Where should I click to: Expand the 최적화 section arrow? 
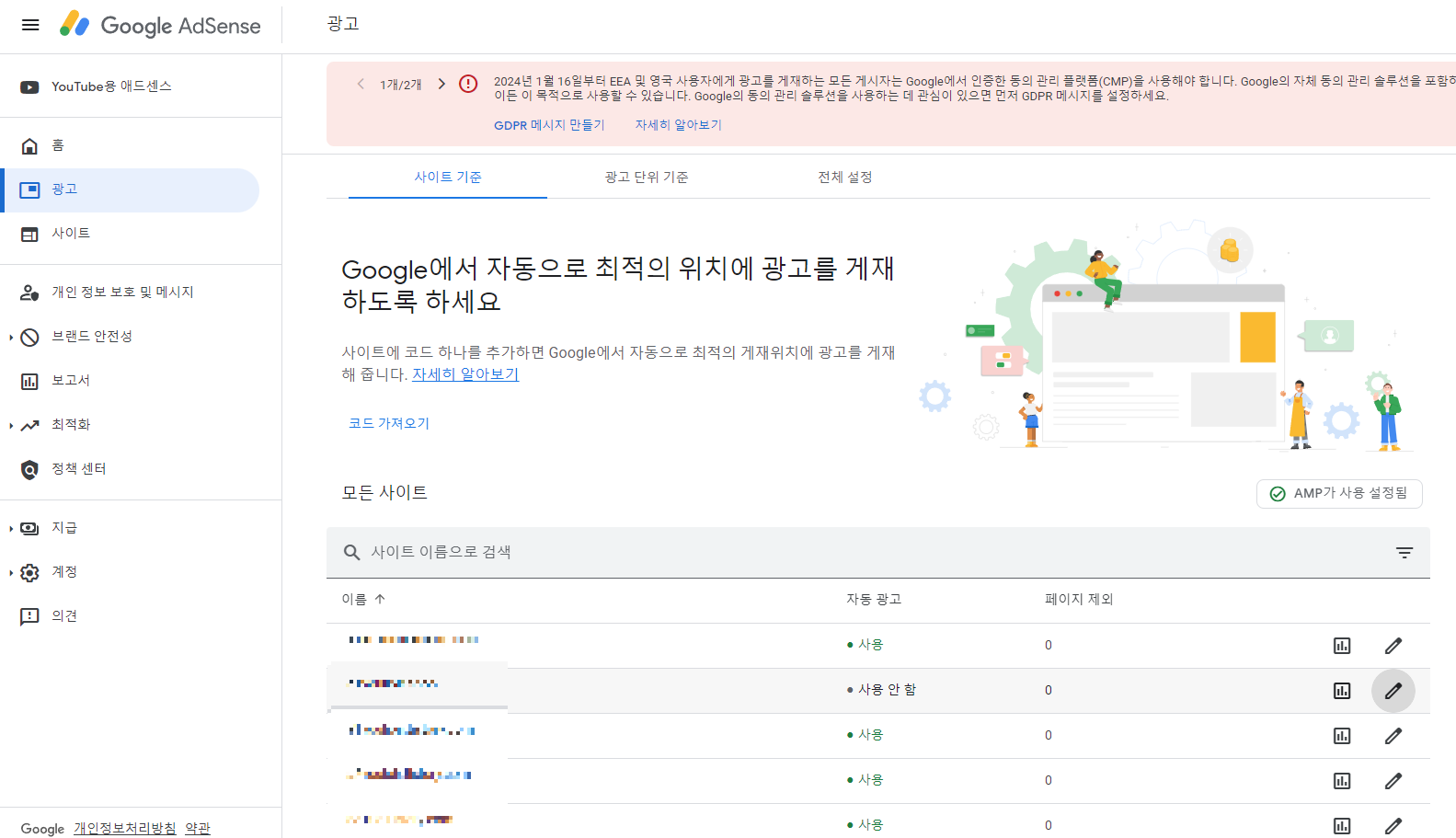click(11, 426)
